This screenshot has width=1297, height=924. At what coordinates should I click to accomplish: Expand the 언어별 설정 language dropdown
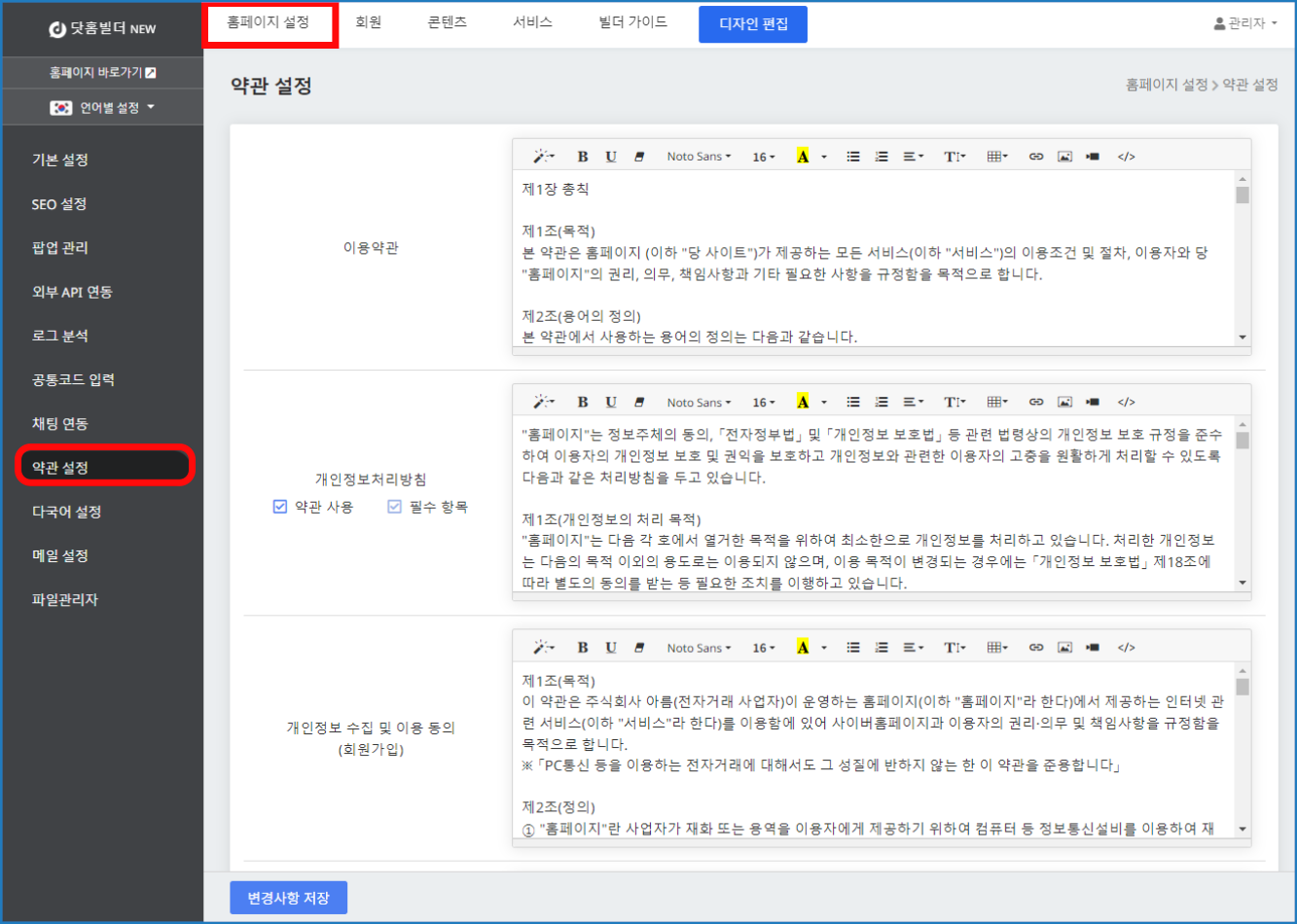pos(102,108)
